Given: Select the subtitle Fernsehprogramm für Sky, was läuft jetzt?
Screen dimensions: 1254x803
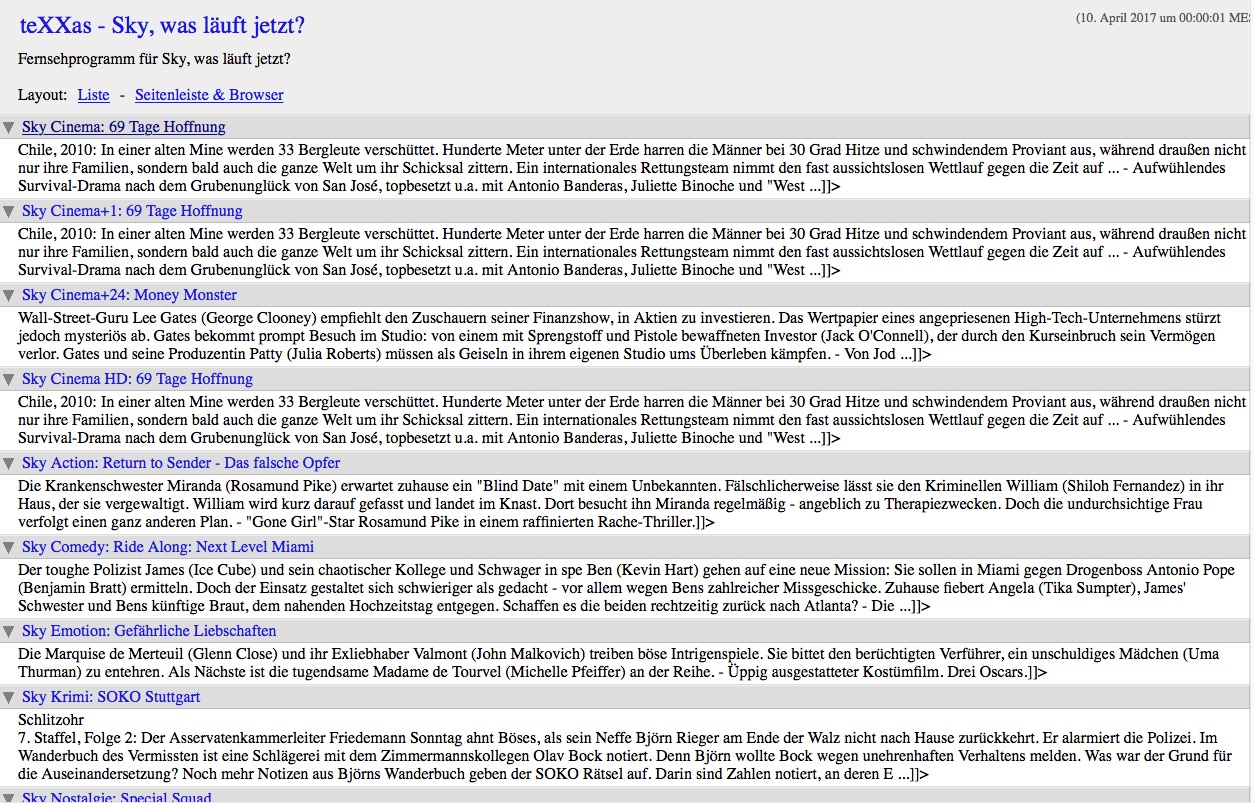Looking at the screenshot, I should [154, 59].
